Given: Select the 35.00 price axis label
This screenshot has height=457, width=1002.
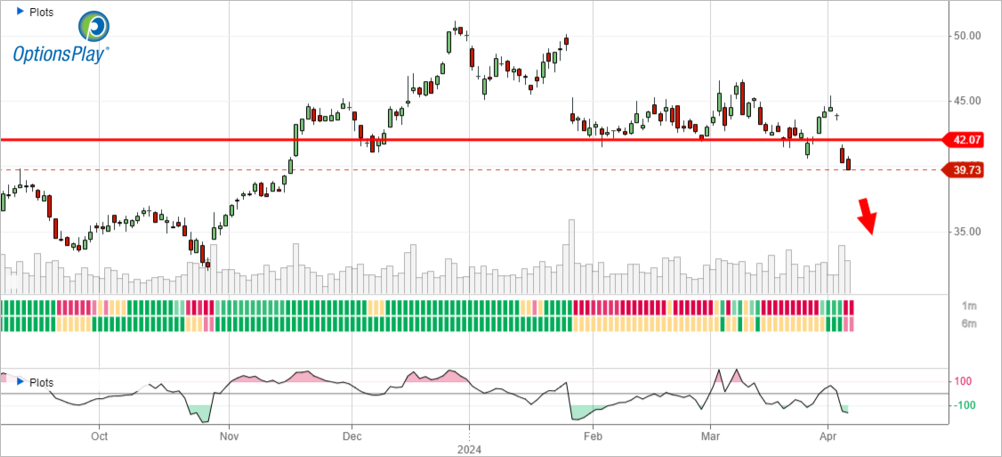Looking at the screenshot, I should [966, 231].
